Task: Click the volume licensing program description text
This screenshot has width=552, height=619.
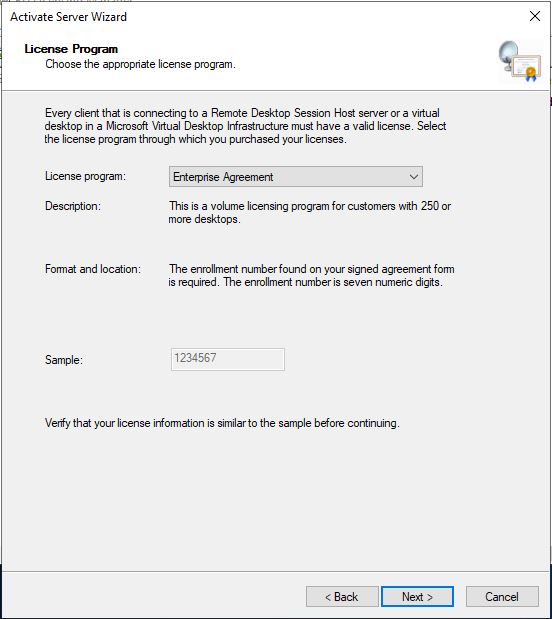Action: (x=310, y=212)
